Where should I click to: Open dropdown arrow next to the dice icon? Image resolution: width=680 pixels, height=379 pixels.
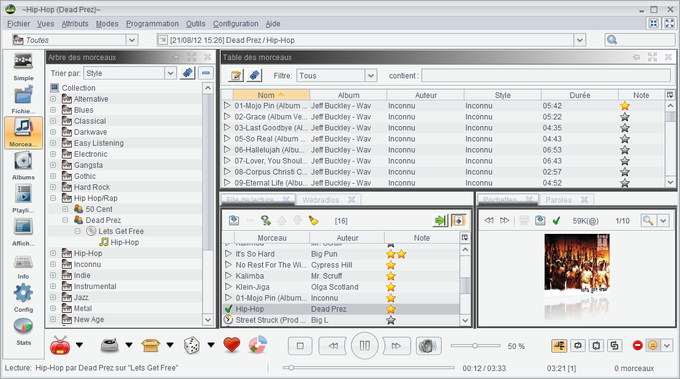click(x=211, y=345)
